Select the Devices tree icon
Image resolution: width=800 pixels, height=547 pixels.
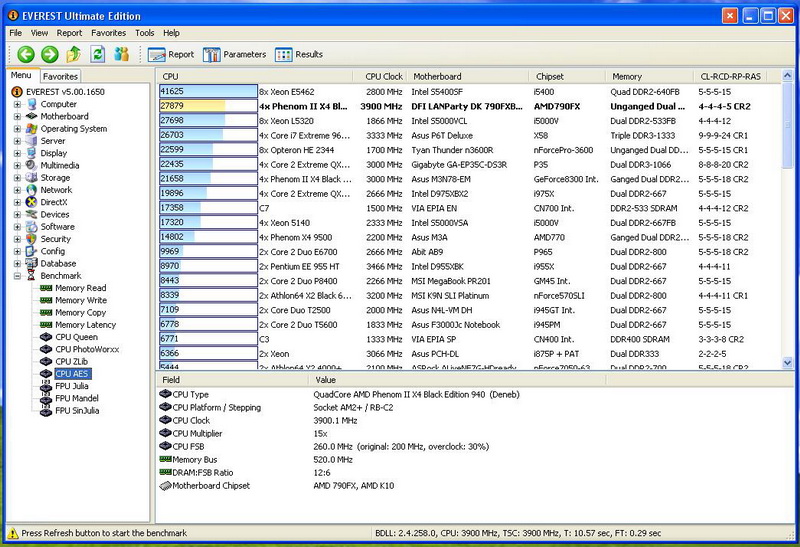pos(32,214)
